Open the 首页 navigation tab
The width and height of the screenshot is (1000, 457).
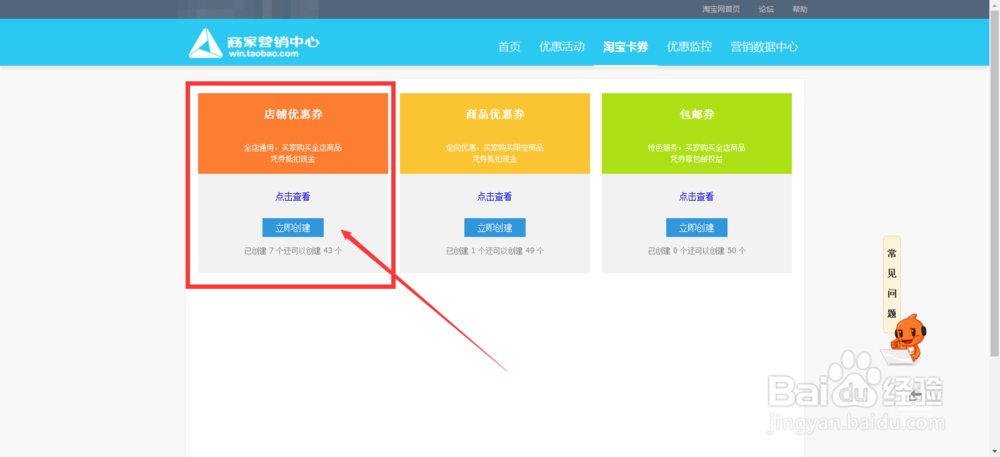(x=509, y=47)
